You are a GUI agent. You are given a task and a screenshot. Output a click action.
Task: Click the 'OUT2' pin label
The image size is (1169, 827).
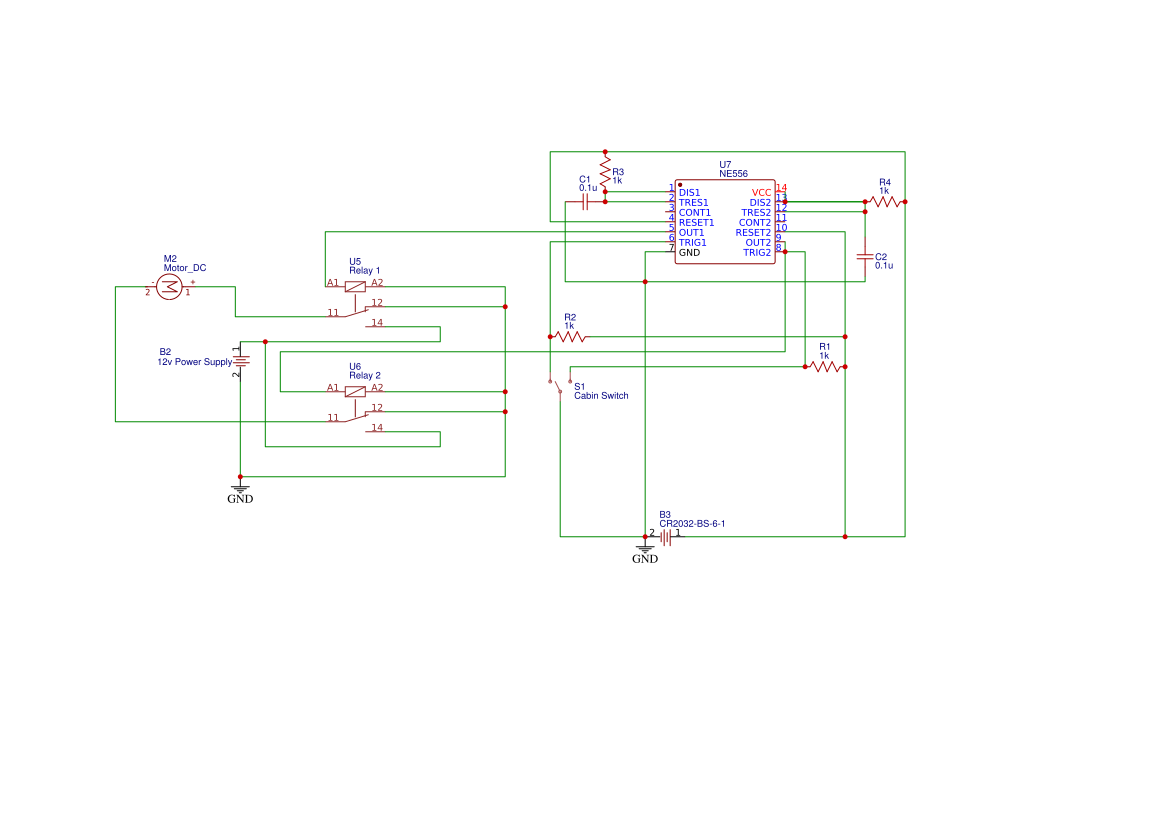point(758,242)
